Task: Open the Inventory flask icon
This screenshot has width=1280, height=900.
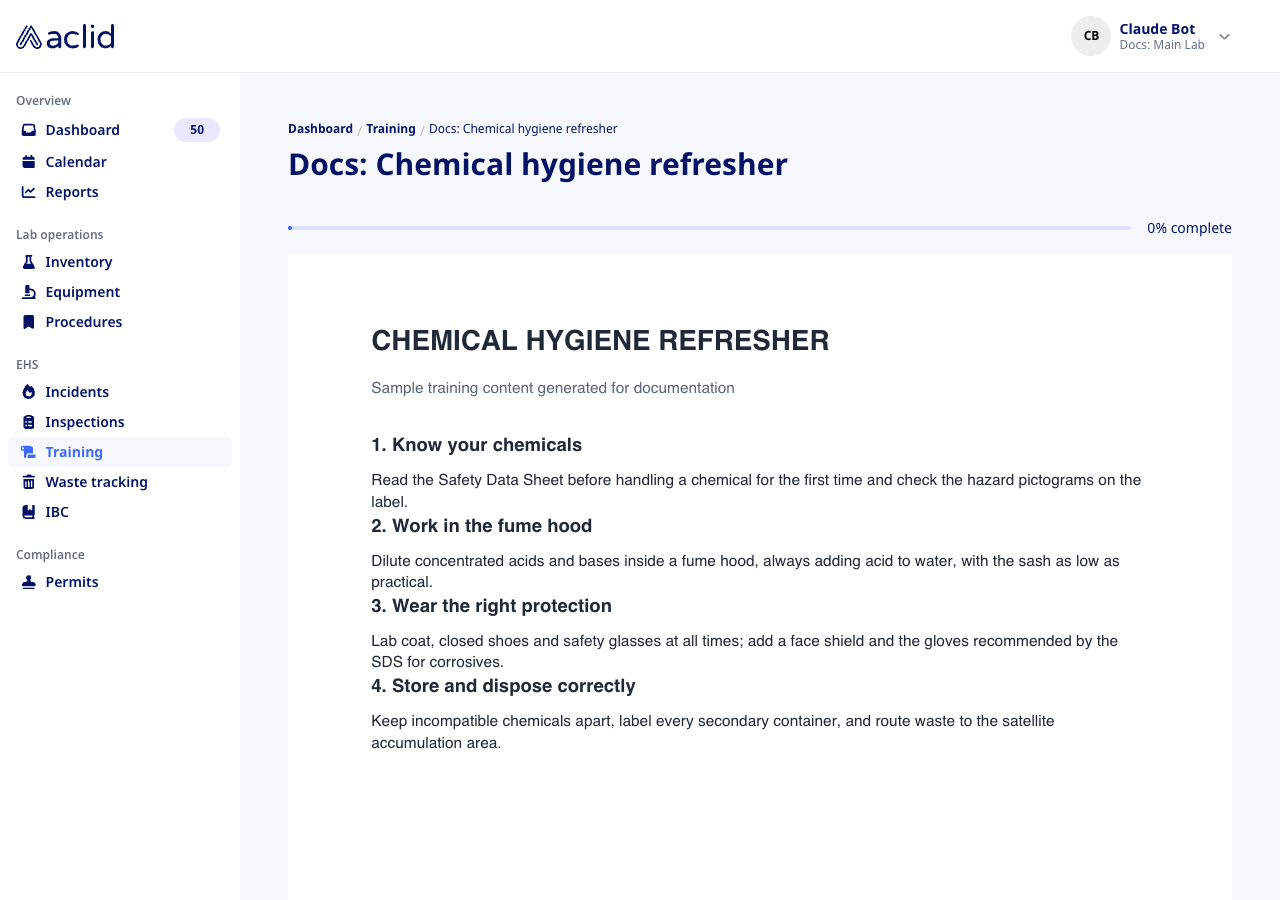Action: [29, 262]
